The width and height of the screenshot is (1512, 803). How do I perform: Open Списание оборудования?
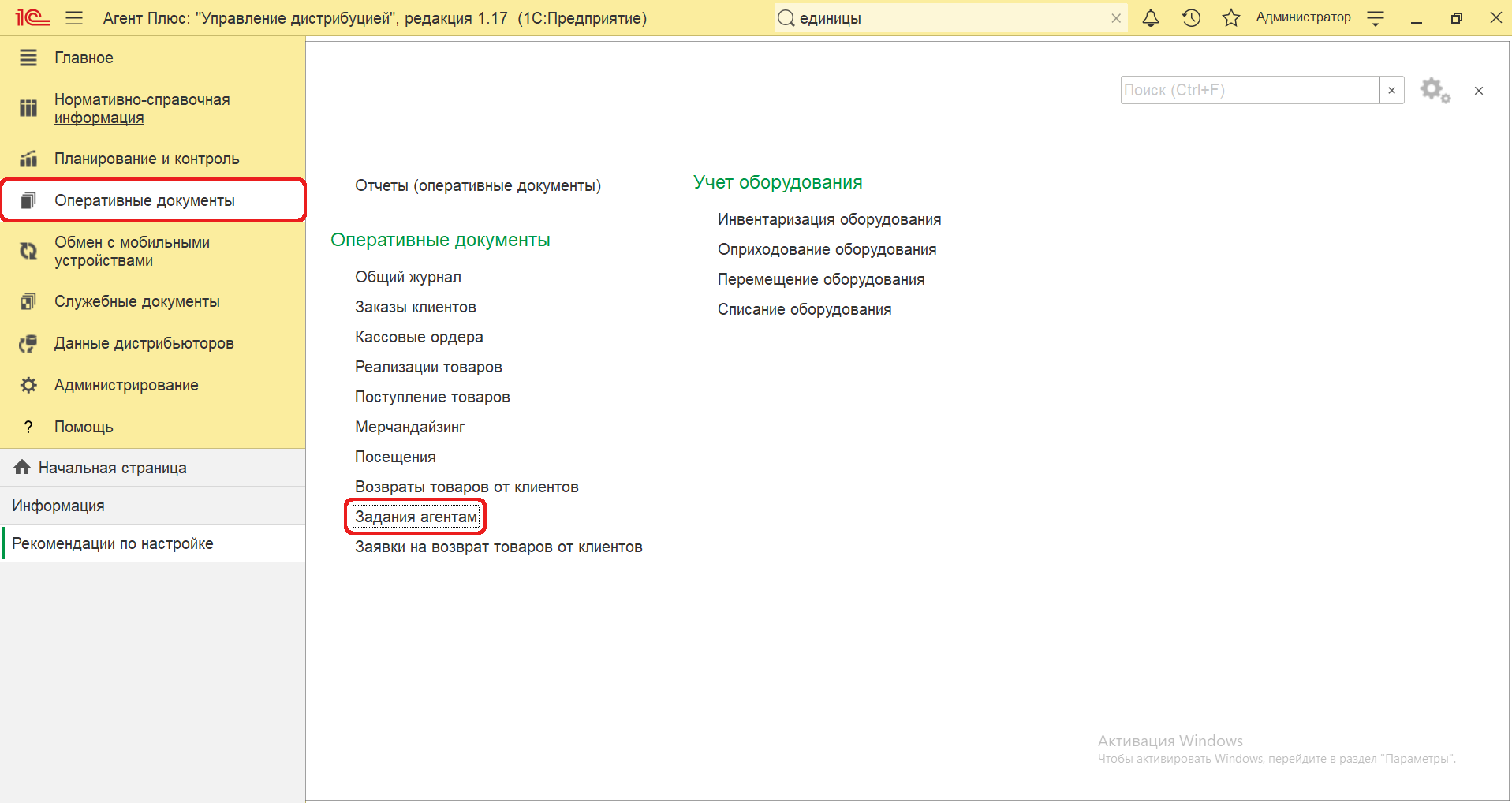[x=805, y=309]
